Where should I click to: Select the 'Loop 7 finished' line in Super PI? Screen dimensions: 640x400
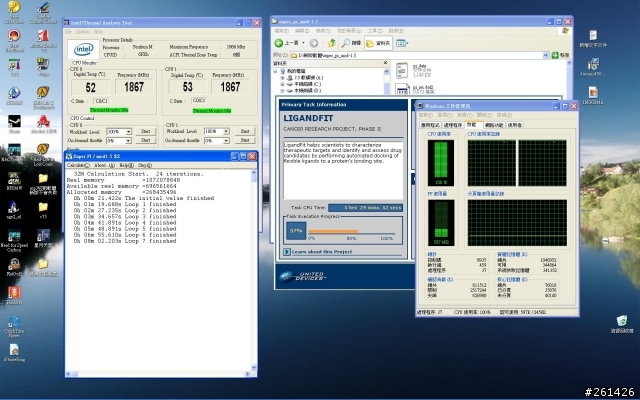coord(125,241)
